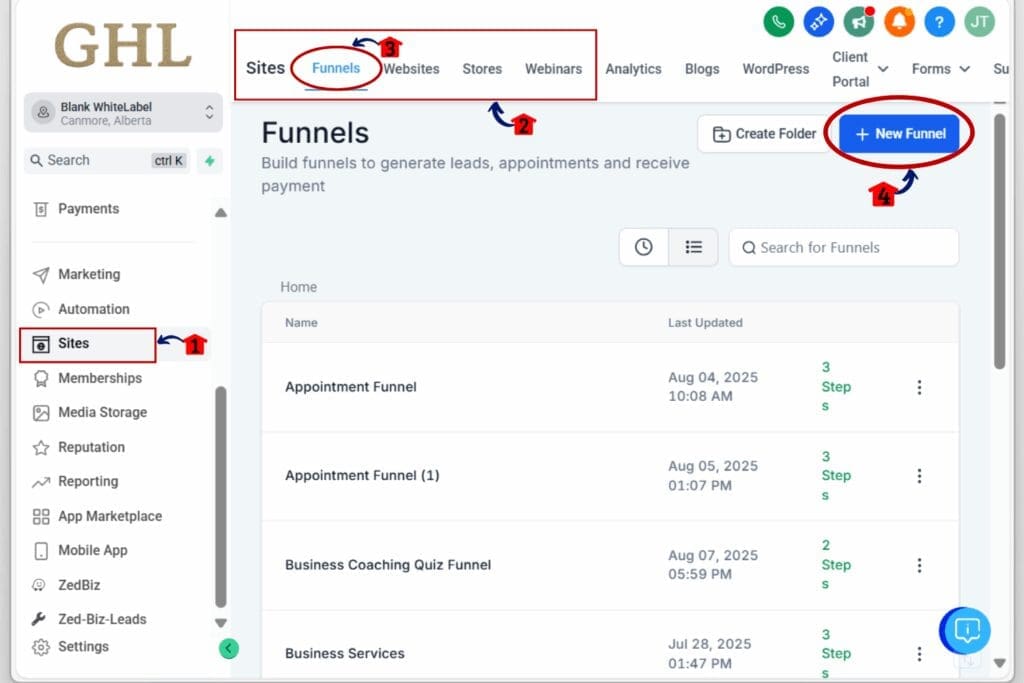Click the App Marketplace grid icon
The image size is (1024, 683).
(40, 516)
